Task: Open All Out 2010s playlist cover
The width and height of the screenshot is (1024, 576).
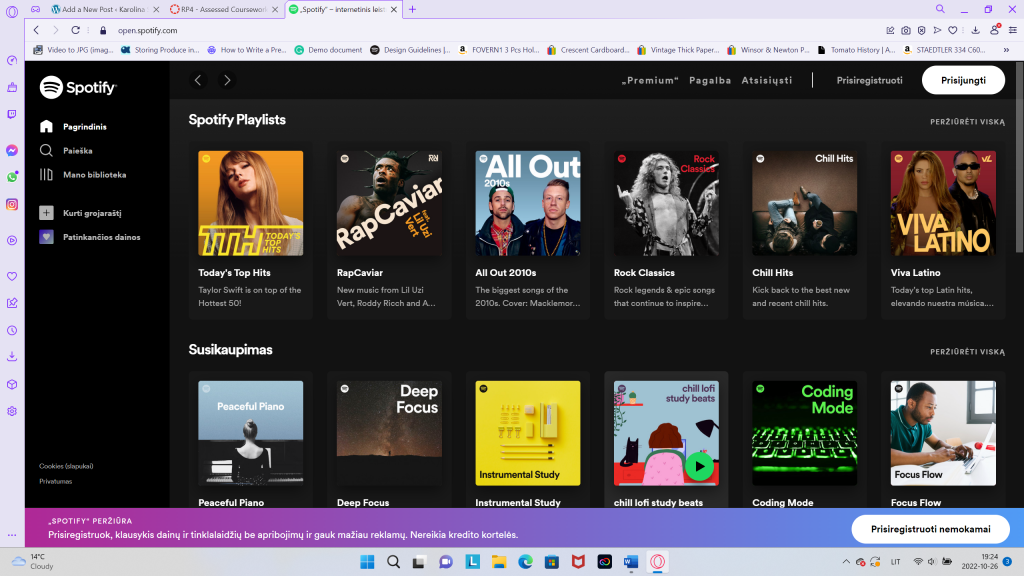Action: coord(528,203)
